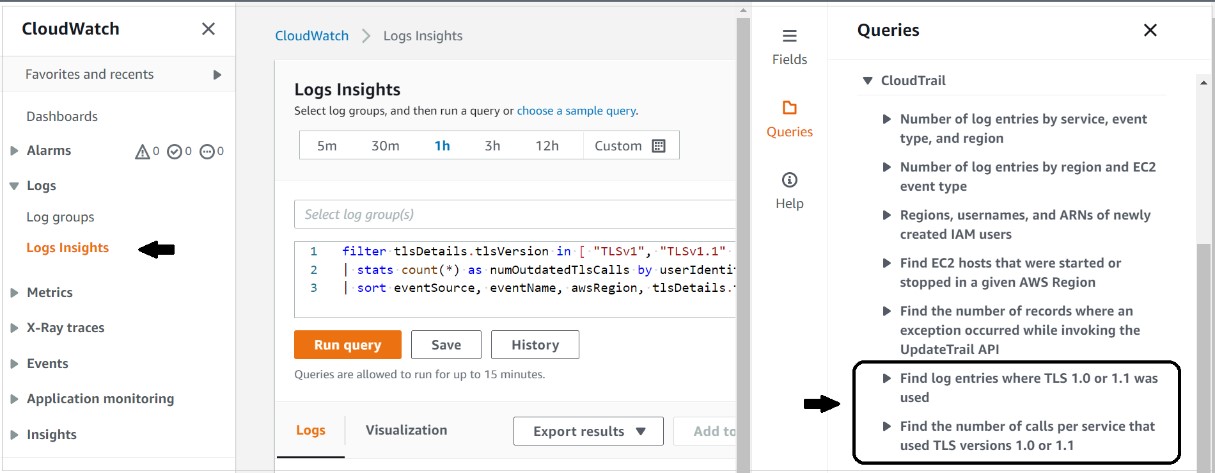Open the Export results dropdown
Image resolution: width=1215 pixels, height=473 pixels.
(x=587, y=431)
